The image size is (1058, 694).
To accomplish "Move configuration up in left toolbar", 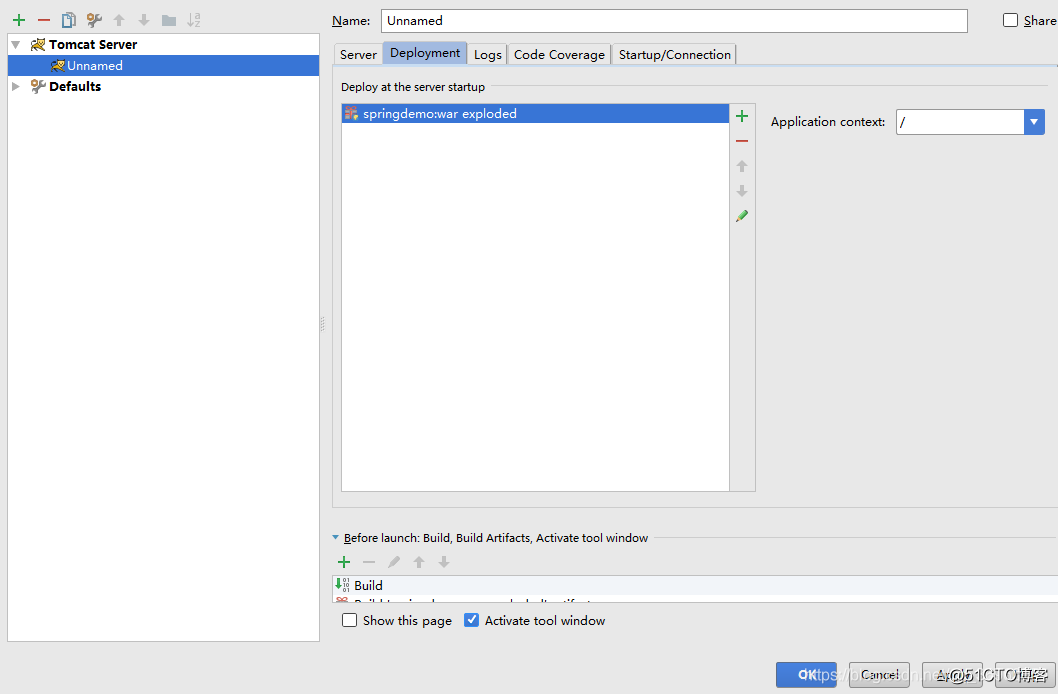I will tap(119, 20).
